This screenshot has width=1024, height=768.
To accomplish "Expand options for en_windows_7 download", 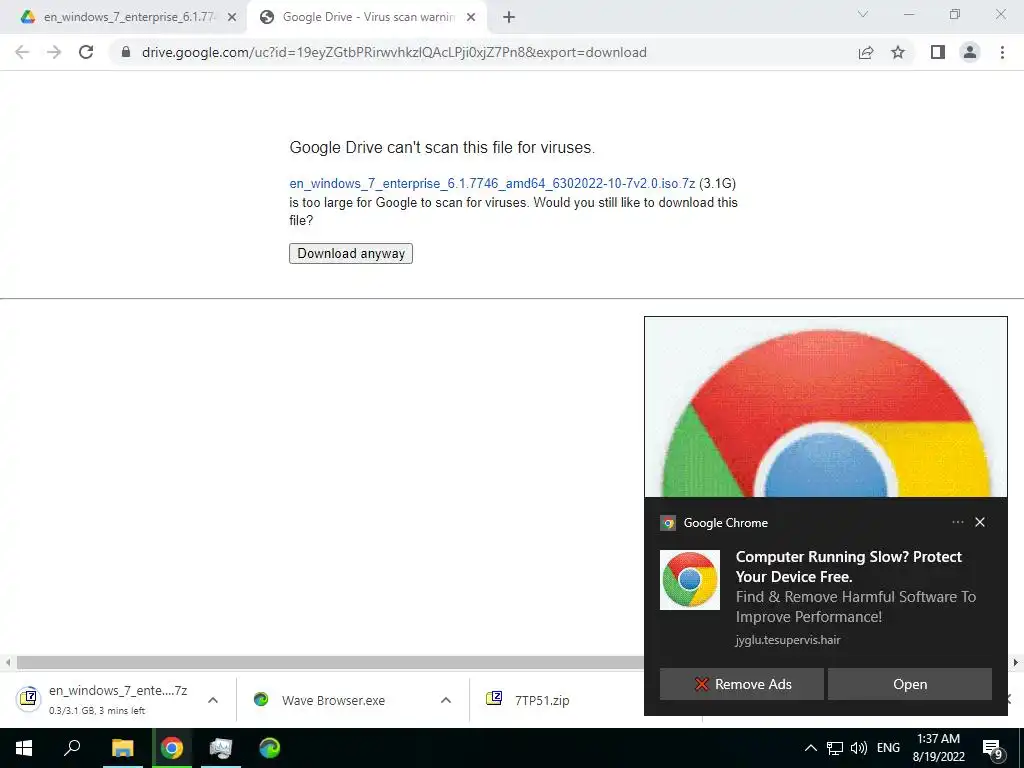I will click(x=213, y=700).
